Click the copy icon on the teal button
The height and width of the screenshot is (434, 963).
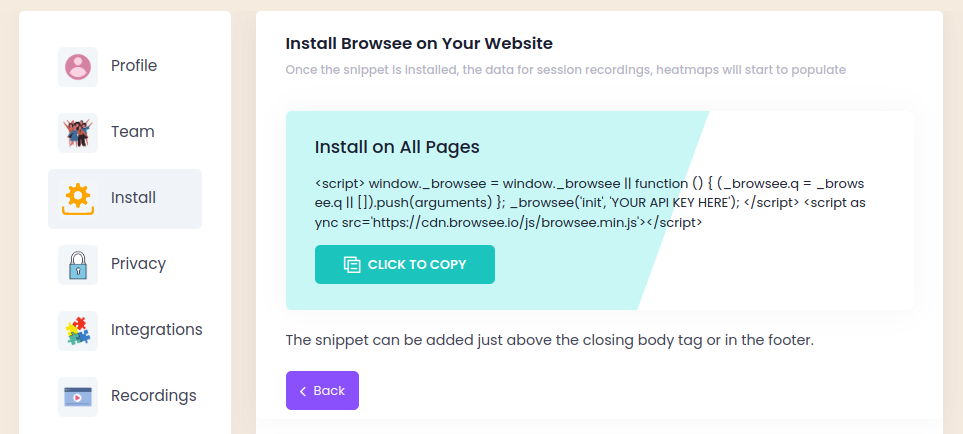click(352, 265)
